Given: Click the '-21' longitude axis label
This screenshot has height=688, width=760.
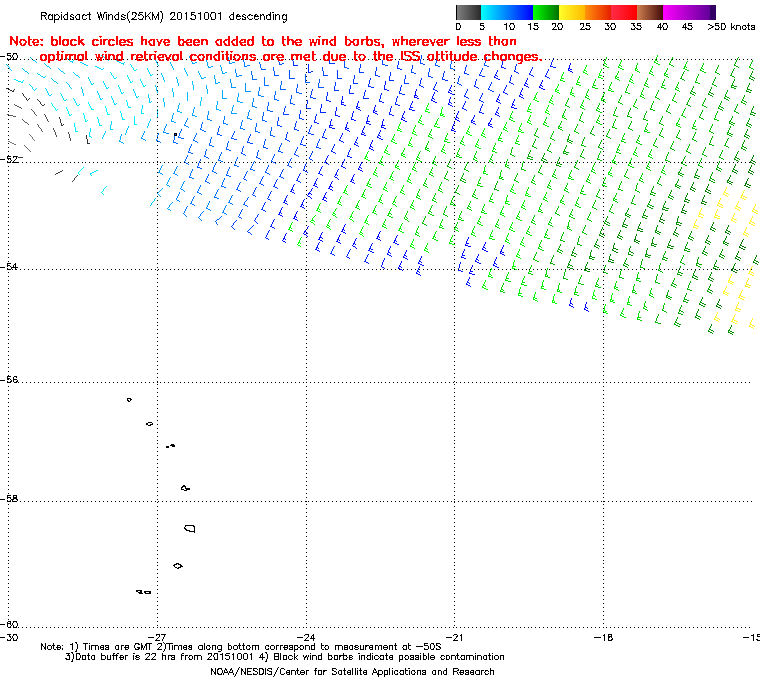Looking at the screenshot, I should click(x=454, y=637).
